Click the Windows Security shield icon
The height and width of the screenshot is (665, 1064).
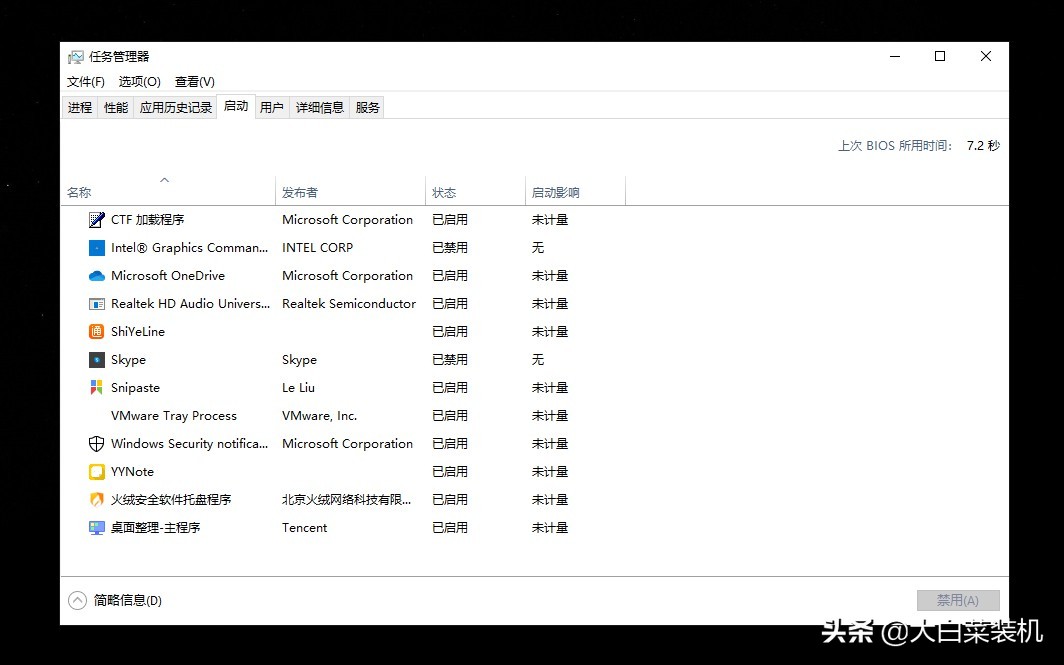click(96, 444)
